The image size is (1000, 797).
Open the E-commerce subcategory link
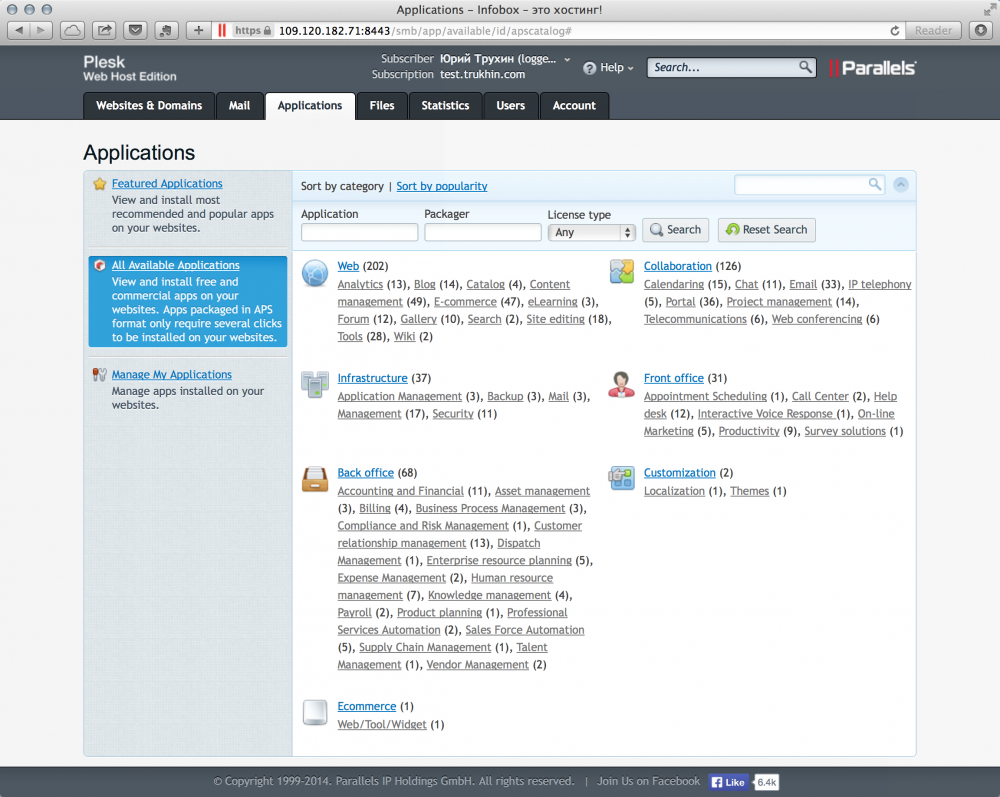coord(465,302)
